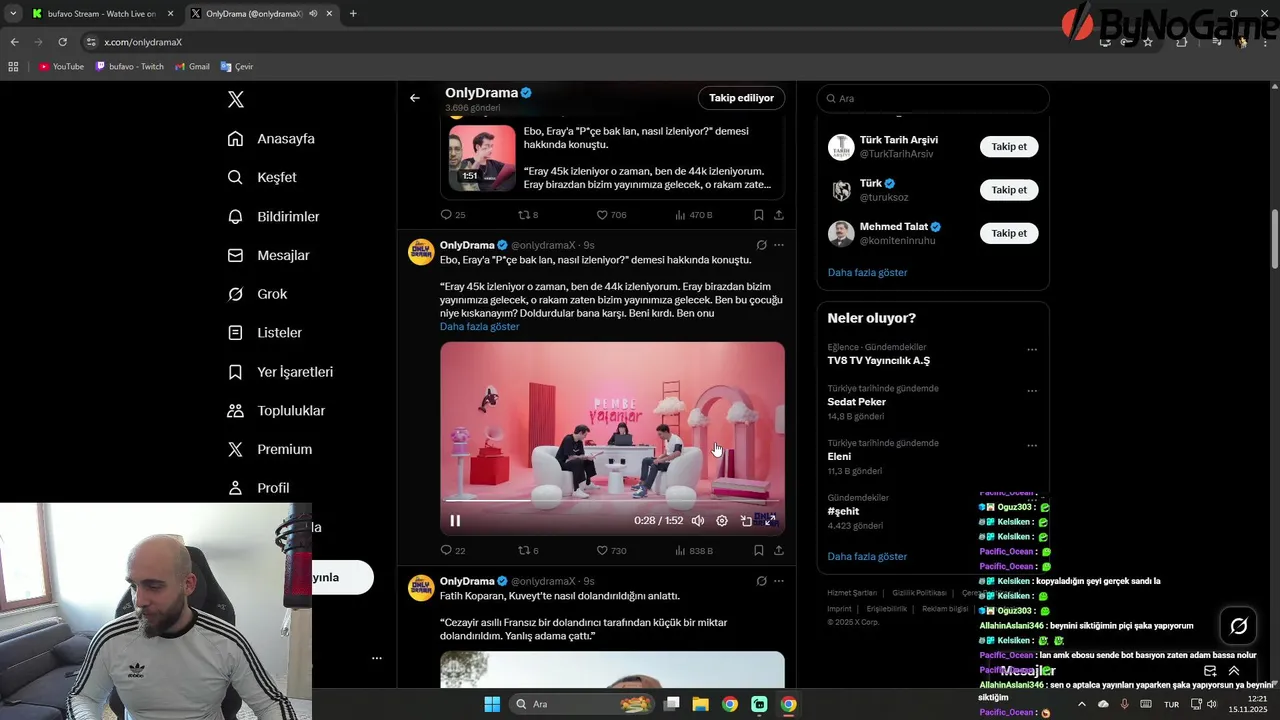Enter video fullscreen

point(770,520)
